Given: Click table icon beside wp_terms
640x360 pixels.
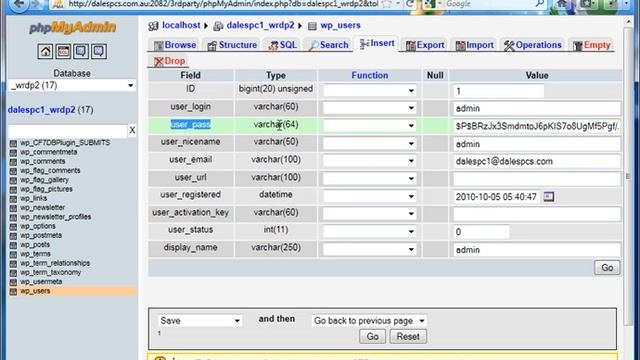Looking at the screenshot, I should click(13, 254).
